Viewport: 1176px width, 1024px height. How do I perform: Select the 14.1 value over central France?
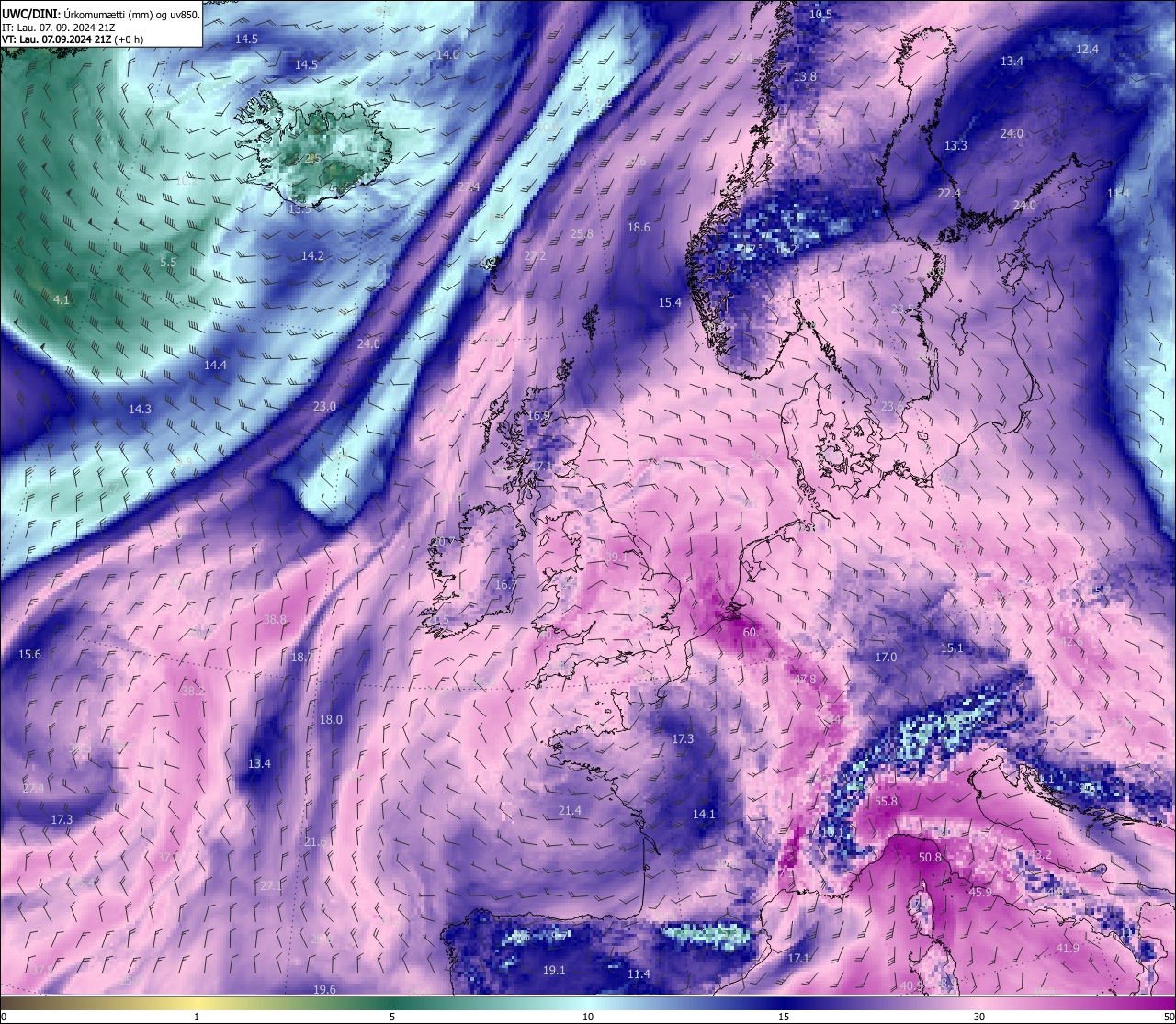704,815
